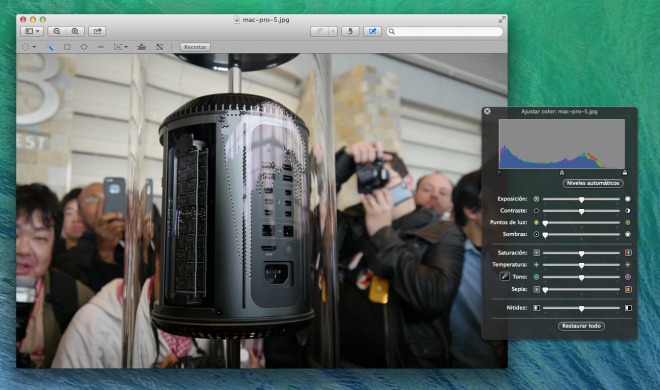Viewport: 660px width, 390px height.
Task: Select the oval shape tool
Action: [x=84, y=47]
